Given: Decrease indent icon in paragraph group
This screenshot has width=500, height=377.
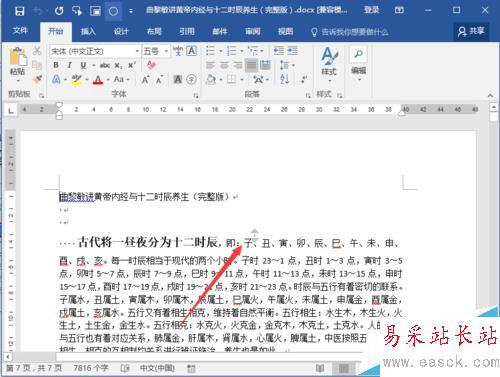Looking at the screenshot, I should pyautogui.click(x=279, y=51).
